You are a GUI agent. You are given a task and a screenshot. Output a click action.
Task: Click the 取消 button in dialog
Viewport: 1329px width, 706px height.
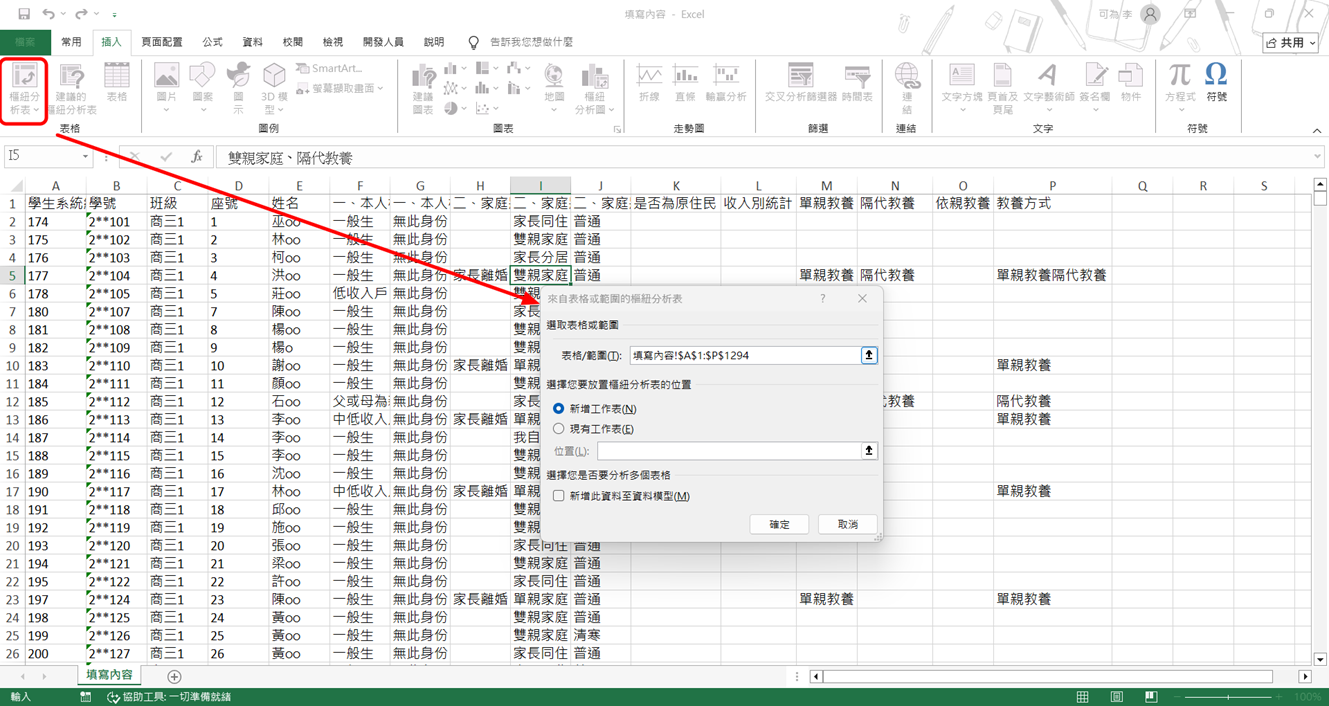[x=847, y=525]
